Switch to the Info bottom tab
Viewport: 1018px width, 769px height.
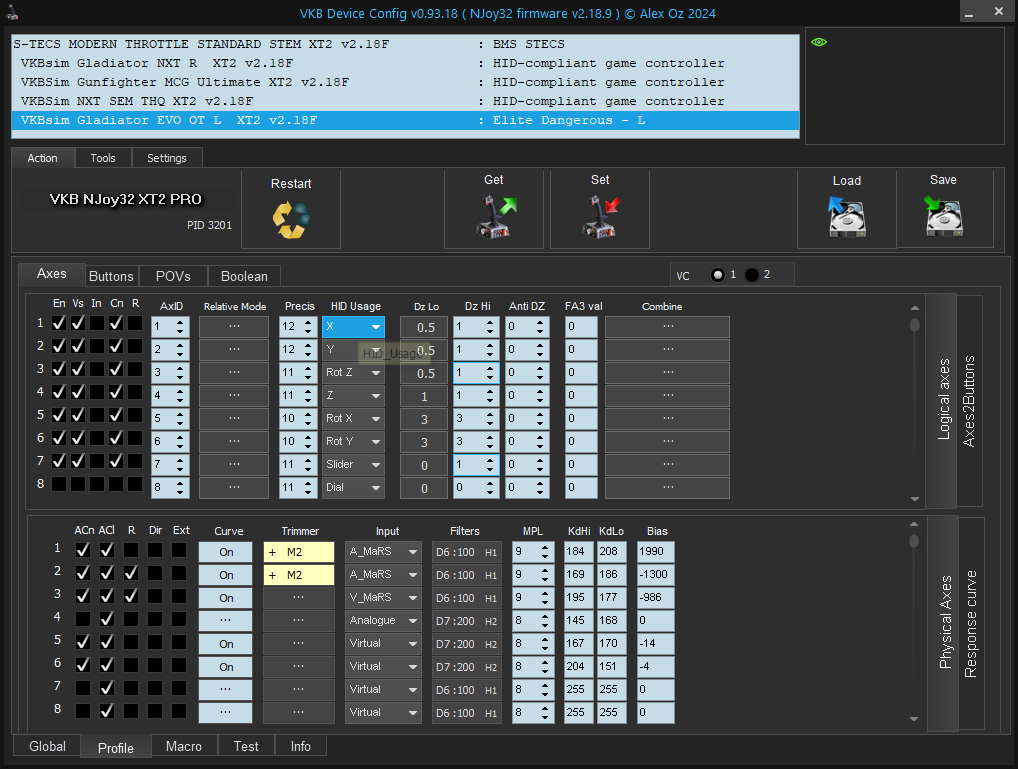pyautogui.click(x=301, y=746)
